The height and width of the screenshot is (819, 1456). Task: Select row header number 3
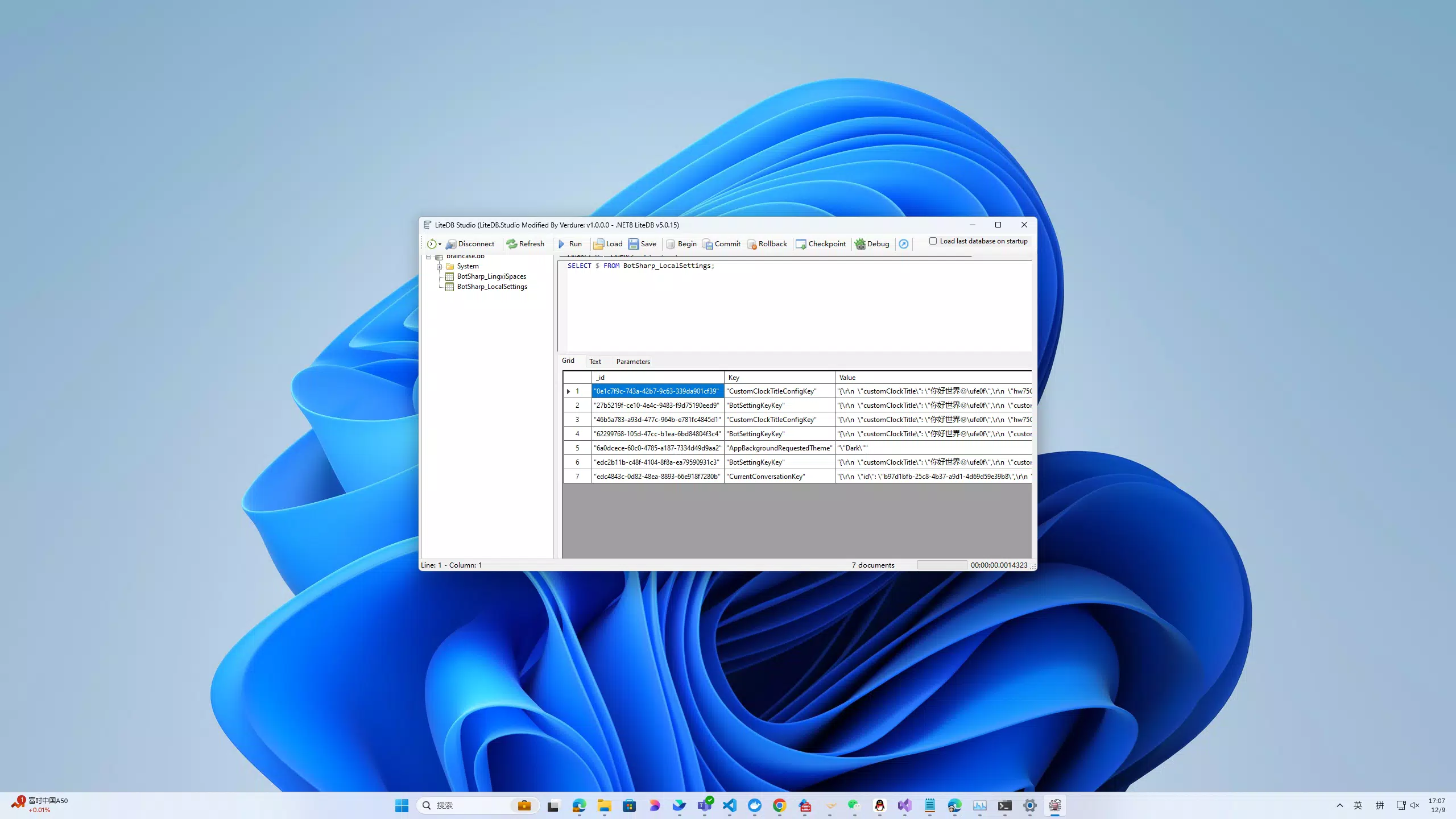point(577,420)
